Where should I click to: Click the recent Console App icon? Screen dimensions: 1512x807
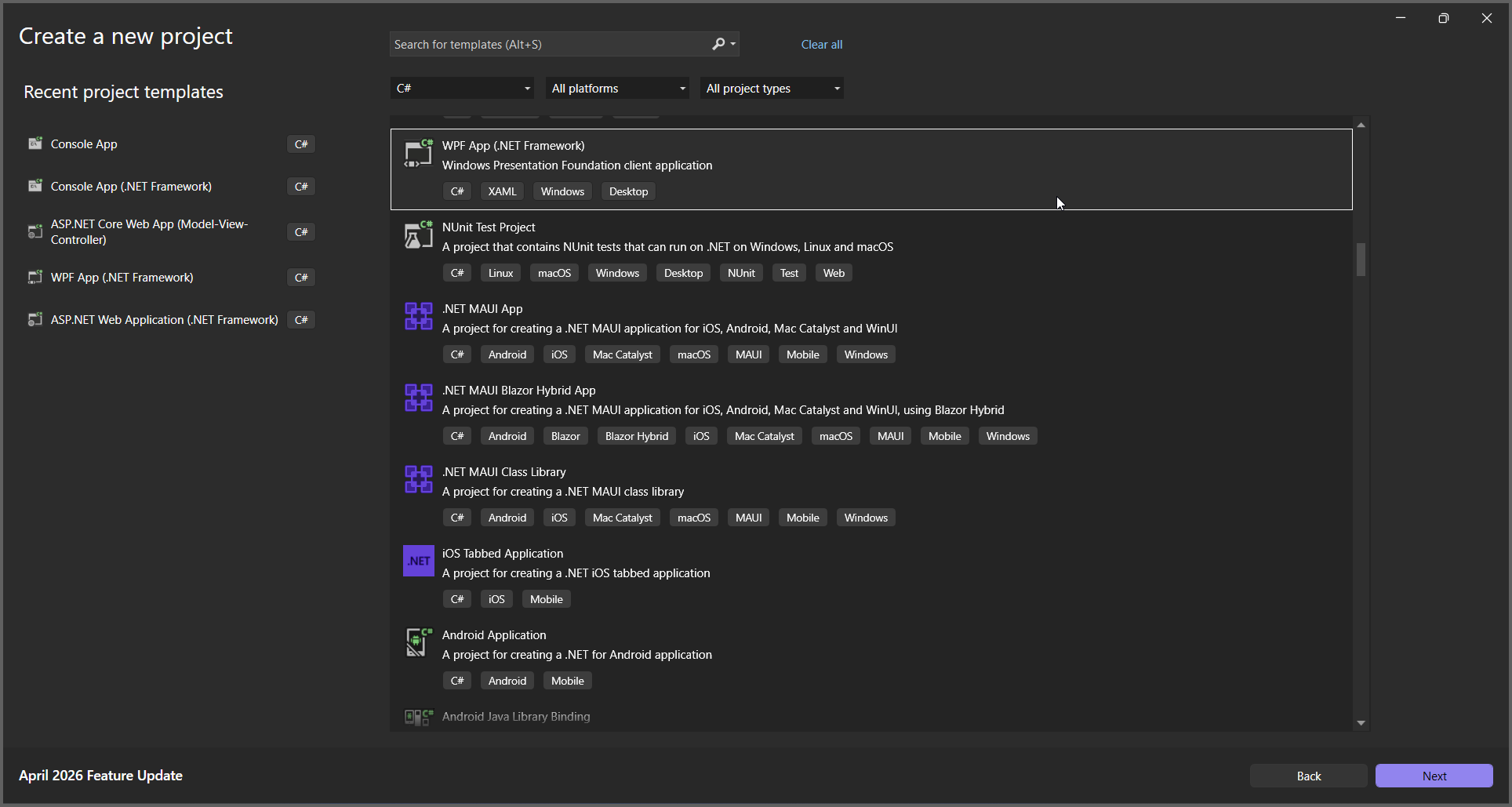[35, 144]
